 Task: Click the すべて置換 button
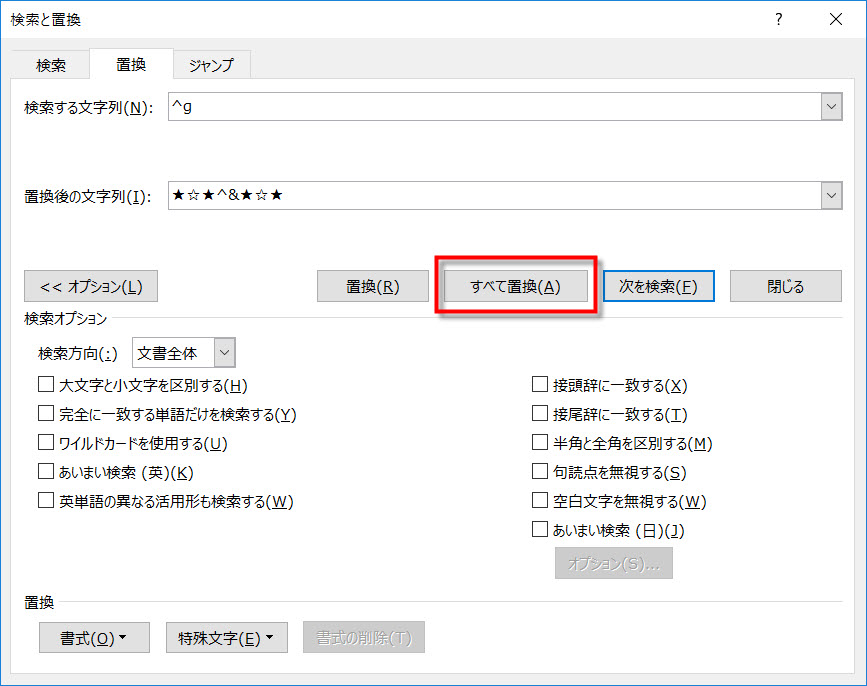tap(515, 287)
